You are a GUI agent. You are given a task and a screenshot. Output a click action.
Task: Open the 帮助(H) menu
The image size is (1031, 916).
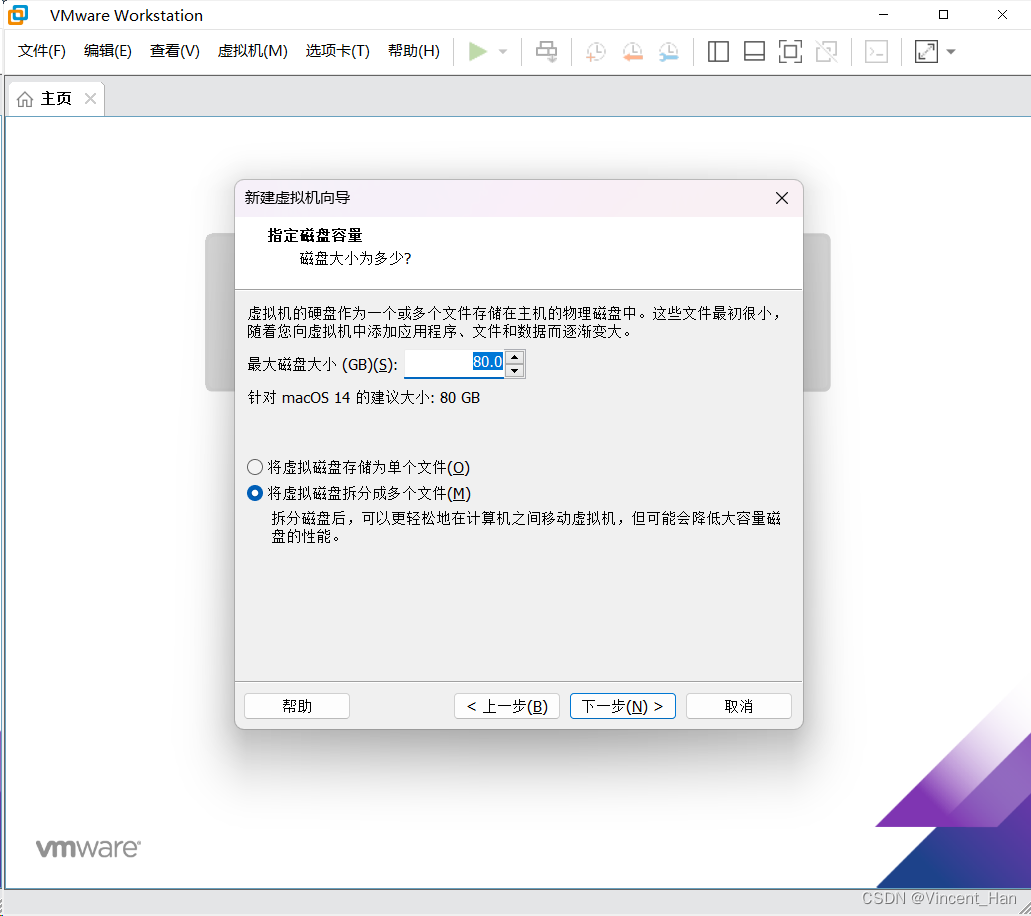pos(414,51)
